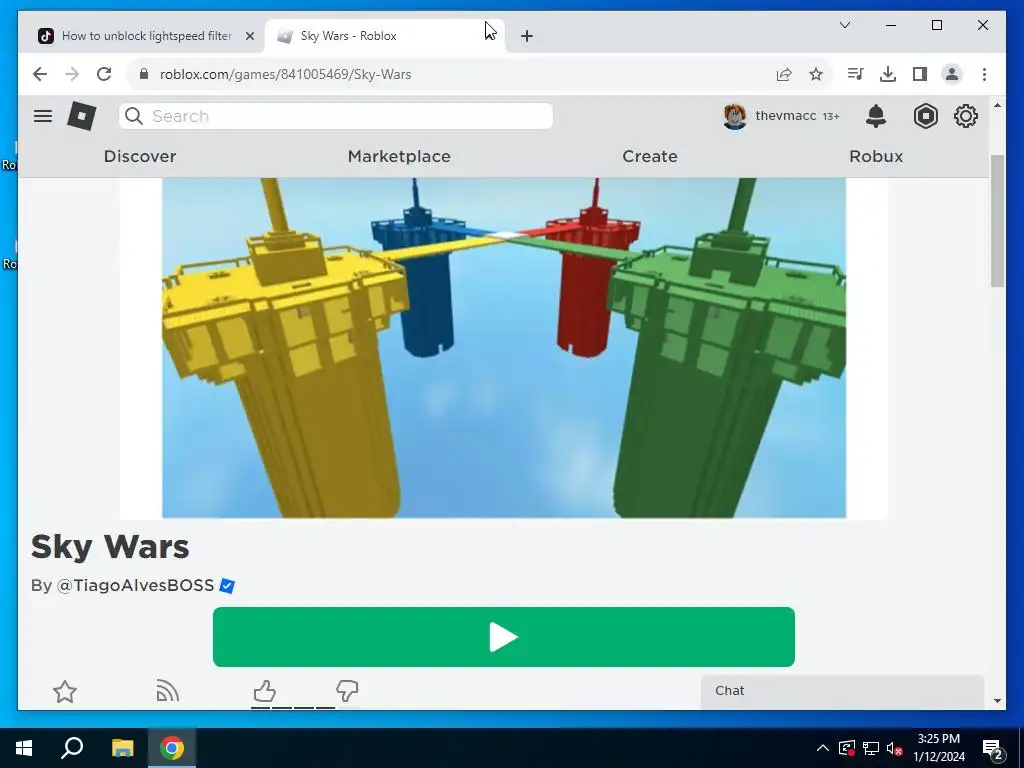Open the Windows notification center
This screenshot has height=768, width=1024.
tap(993, 748)
